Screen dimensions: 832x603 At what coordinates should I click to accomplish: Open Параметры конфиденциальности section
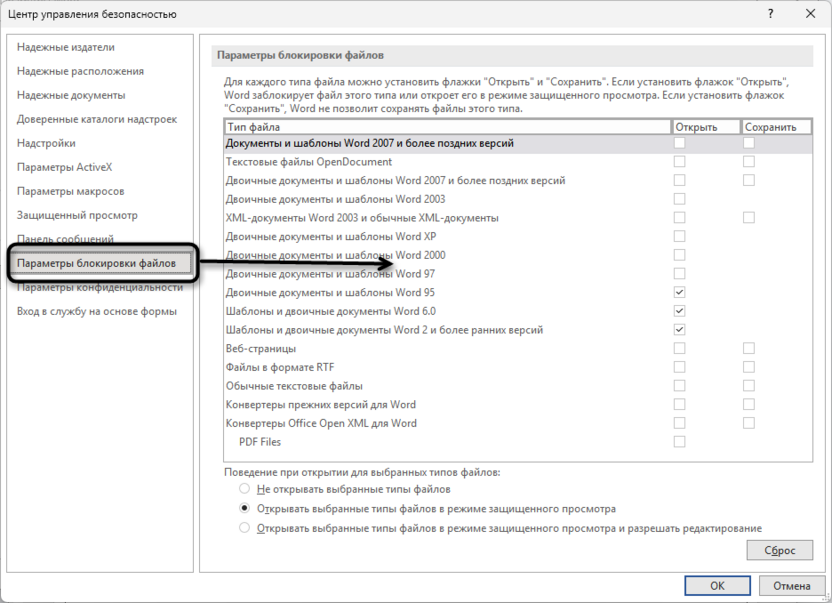100,288
